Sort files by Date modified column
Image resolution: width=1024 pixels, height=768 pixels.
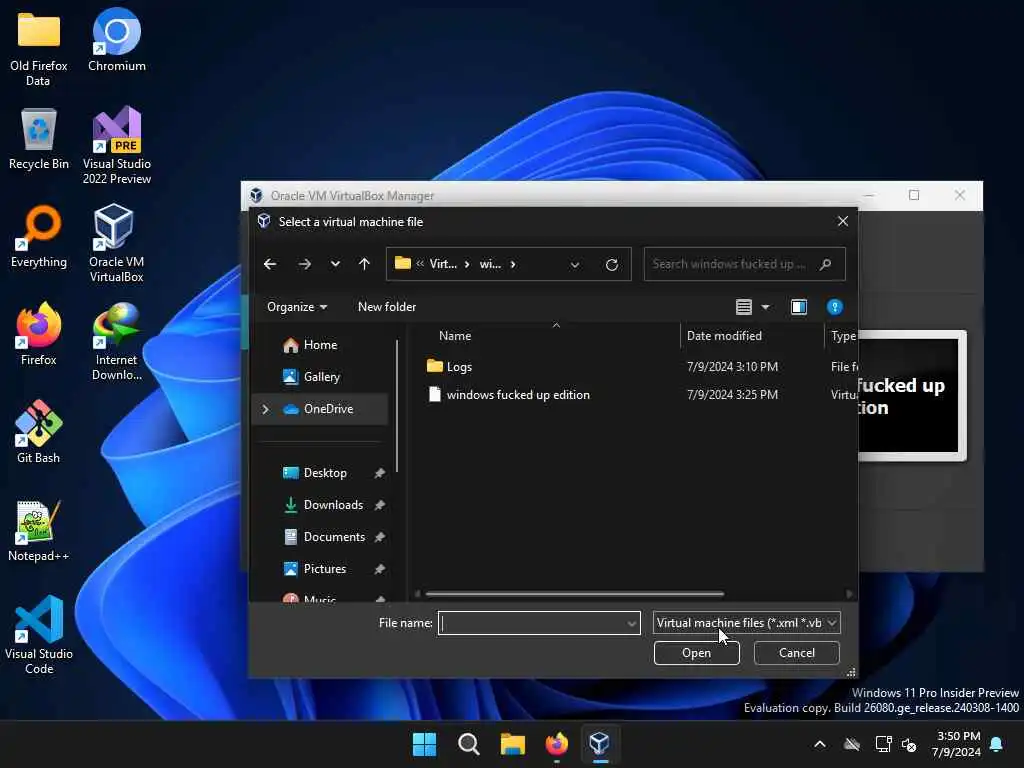(x=724, y=336)
